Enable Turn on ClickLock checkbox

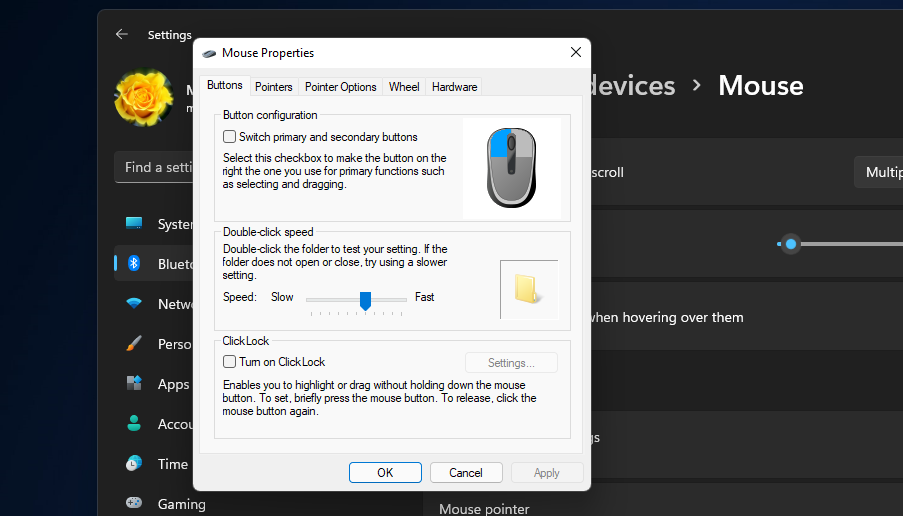(229, 362)
